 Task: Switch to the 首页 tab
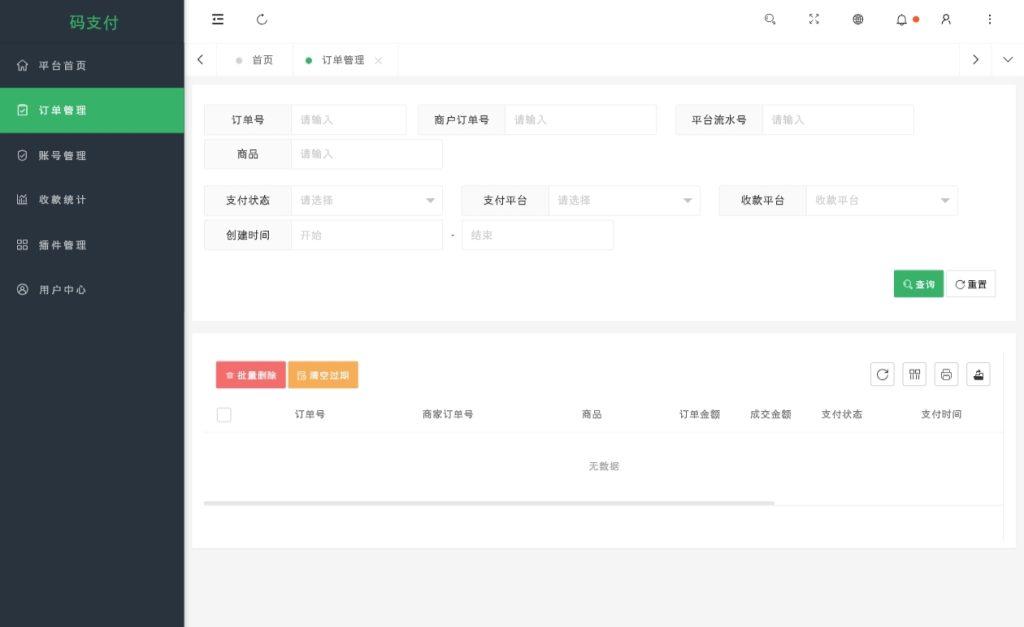(x=255, y=60)
